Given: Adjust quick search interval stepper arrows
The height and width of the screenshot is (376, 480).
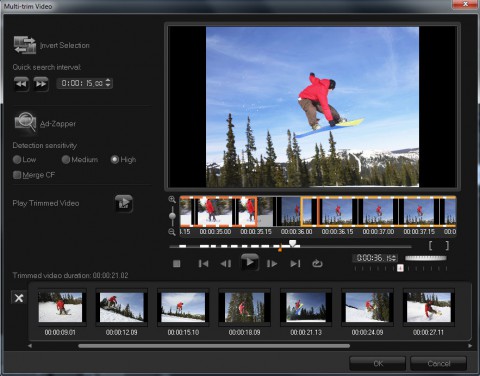Looking at the screenshot, I should coord(108,83).
